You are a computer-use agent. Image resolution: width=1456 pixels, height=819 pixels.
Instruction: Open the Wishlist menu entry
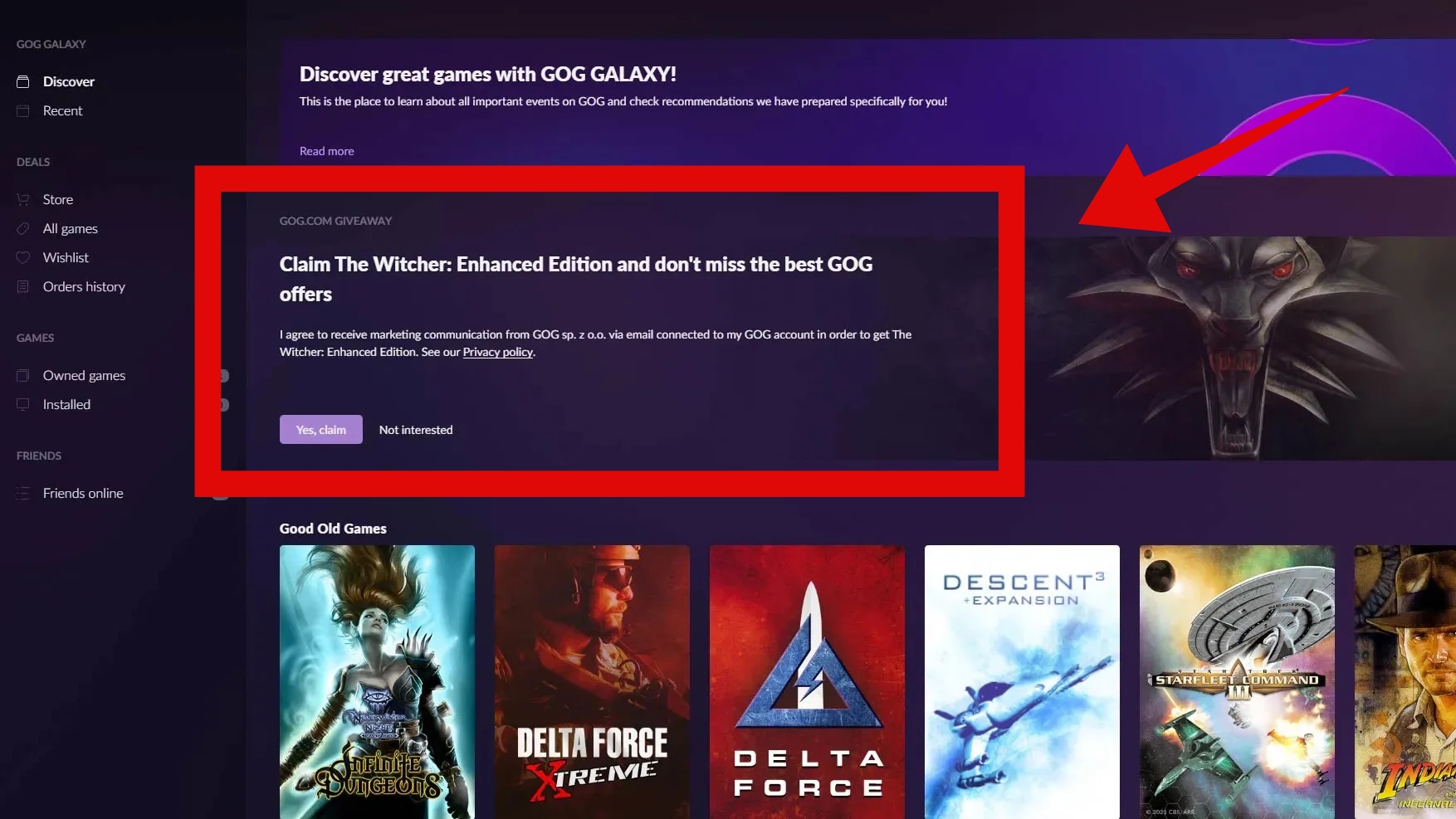coord(66,257)
